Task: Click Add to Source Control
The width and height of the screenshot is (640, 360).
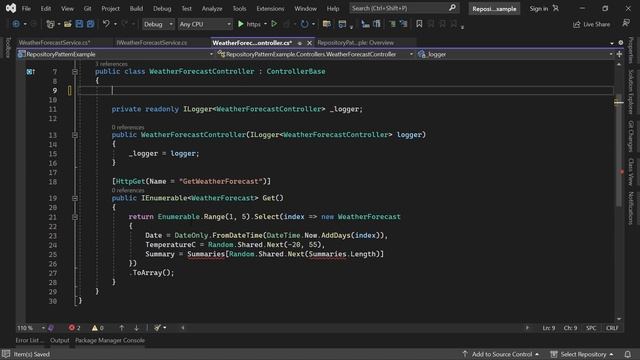Action: (x=501, y=354)
